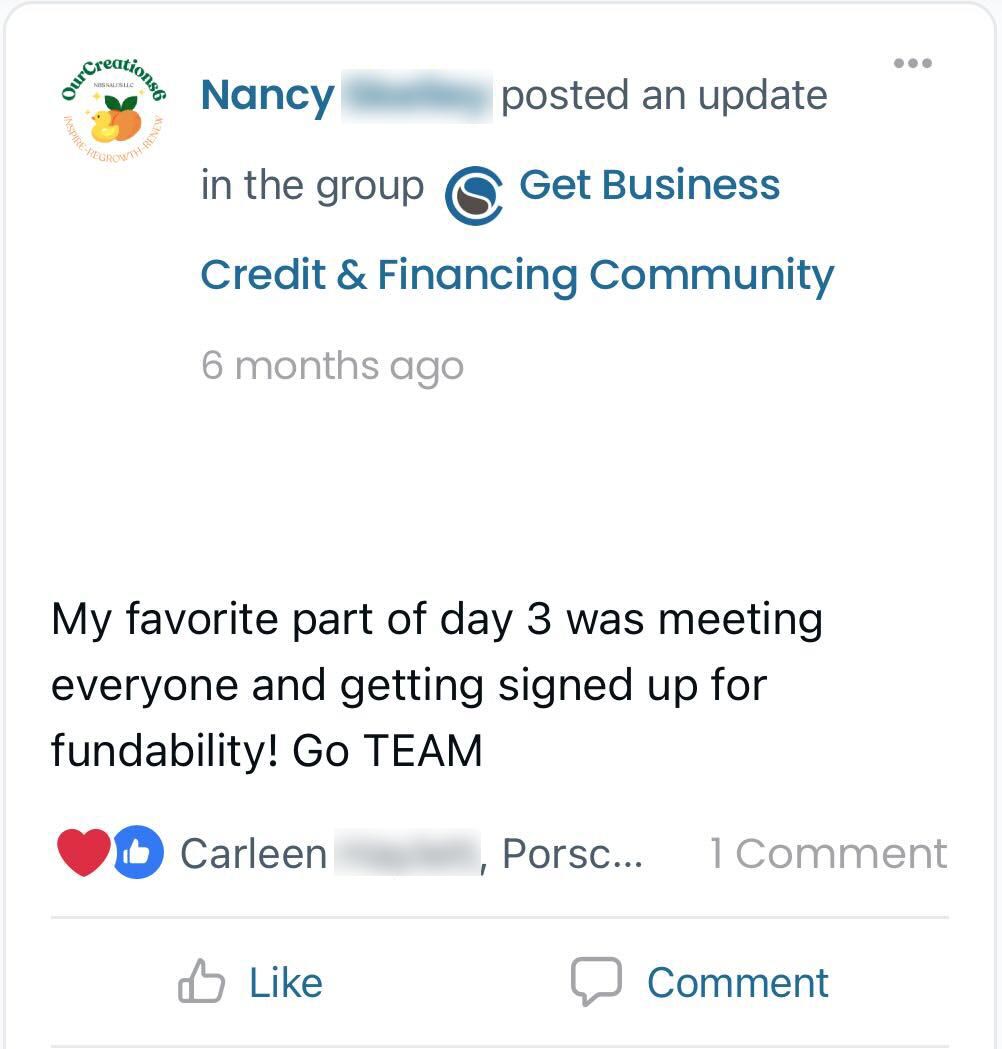Click the thumbs-up outline Like icon
This screenshot has width=1002, height=1049.
click(x=200, y=982)
